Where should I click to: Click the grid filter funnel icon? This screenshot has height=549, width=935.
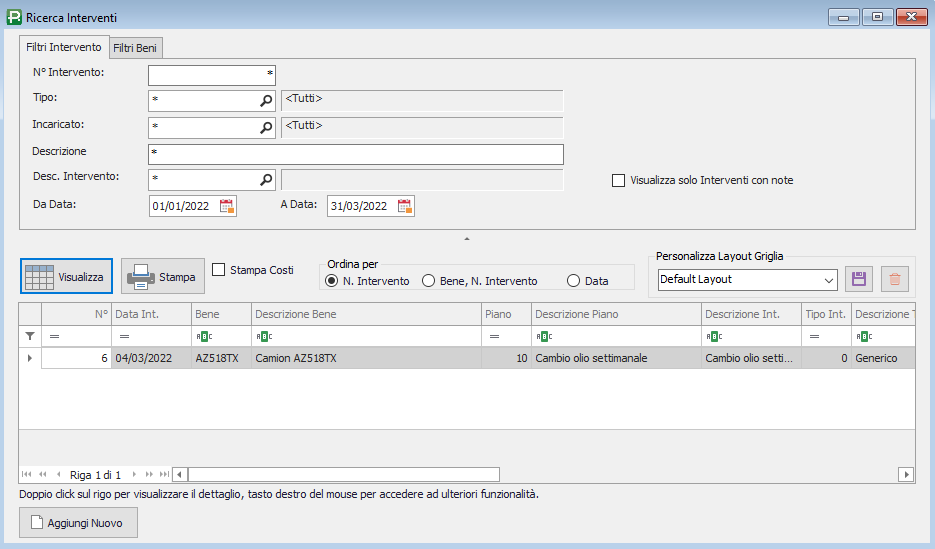(29, 337)
